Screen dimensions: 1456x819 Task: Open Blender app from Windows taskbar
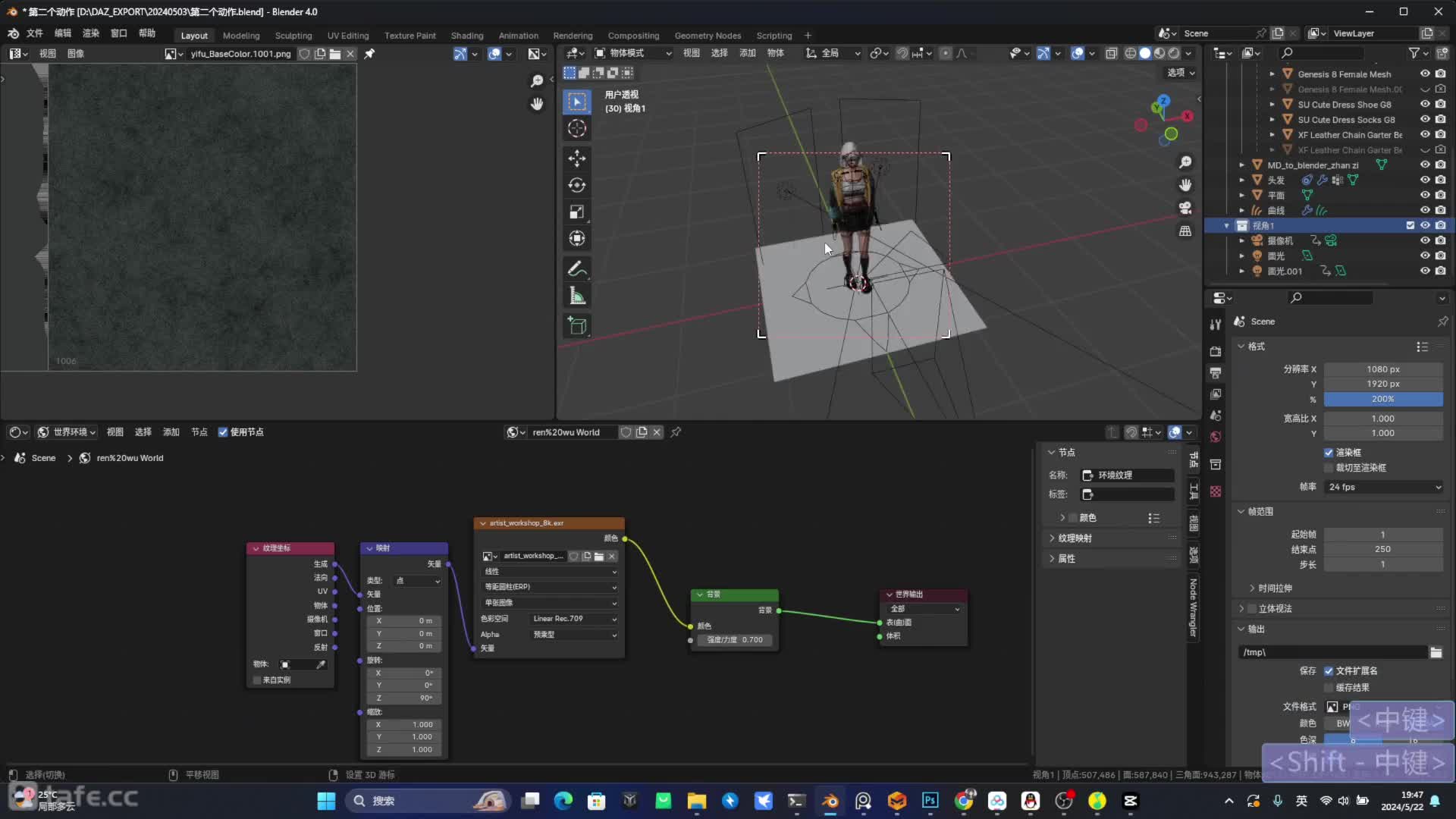tap(830, 801)
